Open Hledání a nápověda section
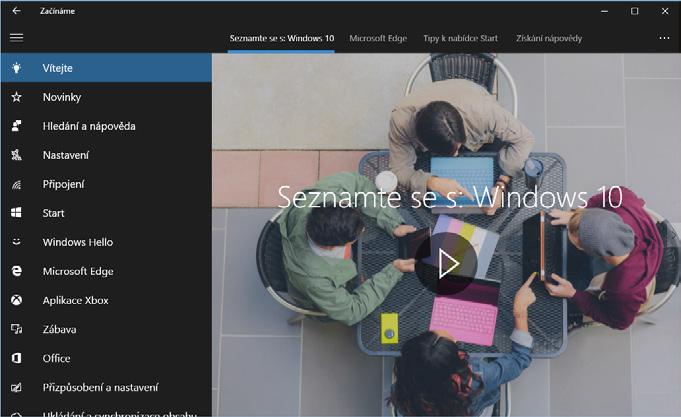This screenshot has width=681, height=417. click(106, 126)
